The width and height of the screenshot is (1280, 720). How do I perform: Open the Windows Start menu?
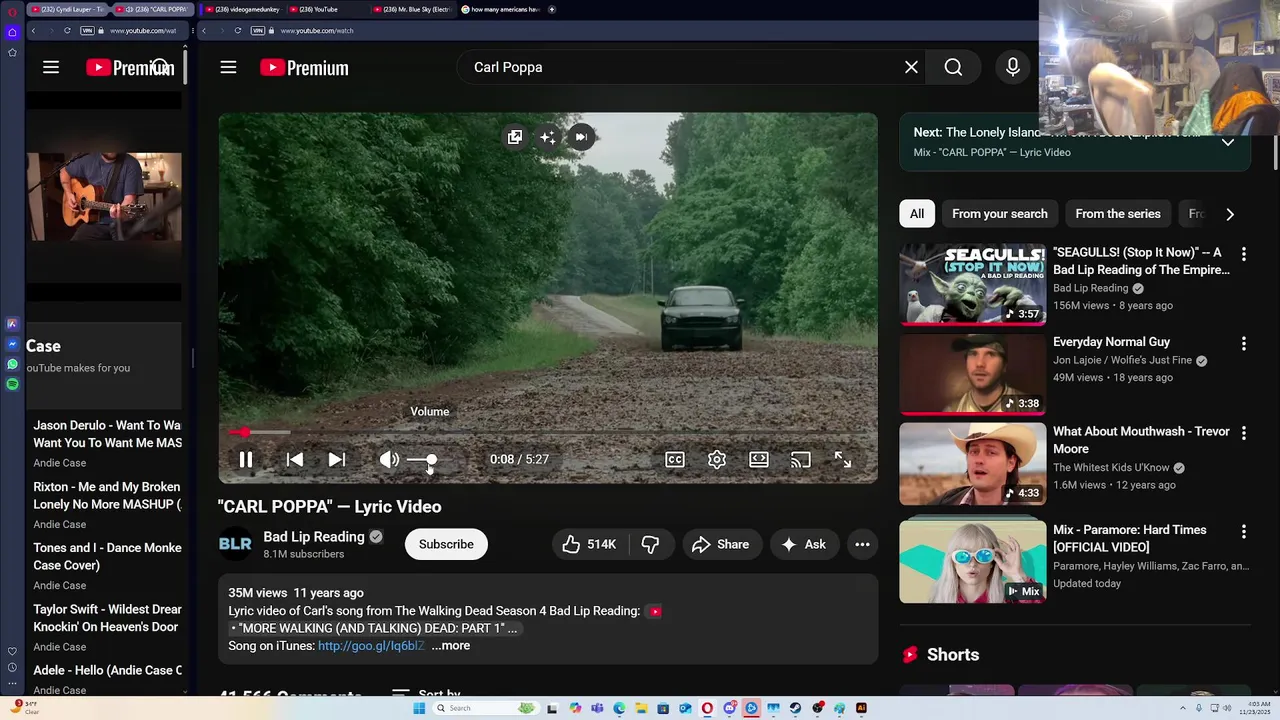tap(419, 708)
